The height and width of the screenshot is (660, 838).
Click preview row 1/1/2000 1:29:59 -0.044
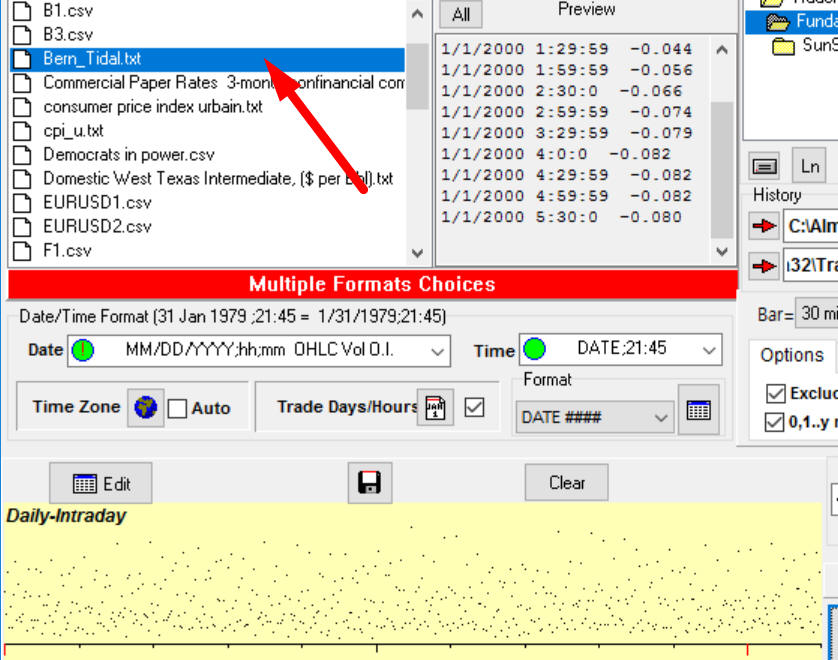pos(567,49)
